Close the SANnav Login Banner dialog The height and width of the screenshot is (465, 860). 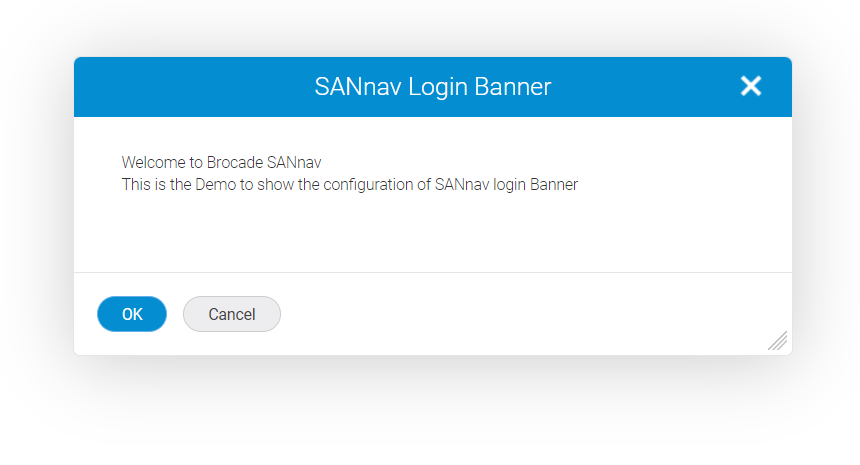tap(751, 87)
